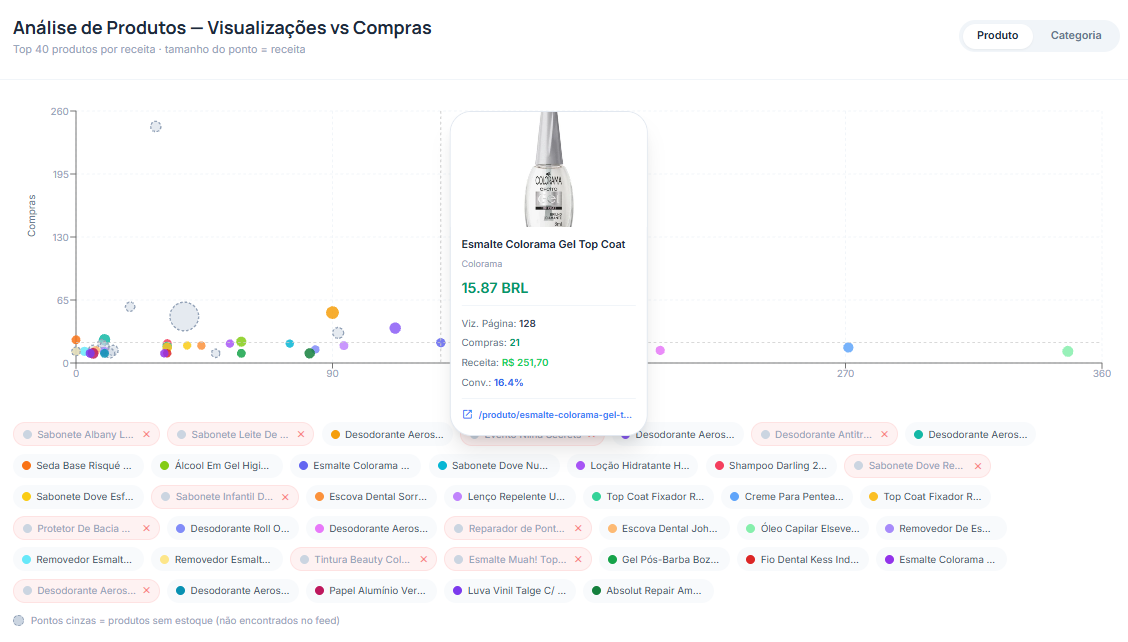This screenshot has width=1128, height=642.
Task: Toggle the Escova Dental Sorr... legend chip
Action: pos(371,497)
